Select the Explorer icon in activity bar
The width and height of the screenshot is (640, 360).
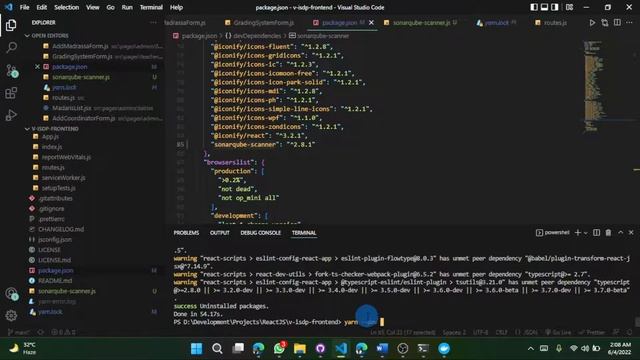[x=11, y=25]
